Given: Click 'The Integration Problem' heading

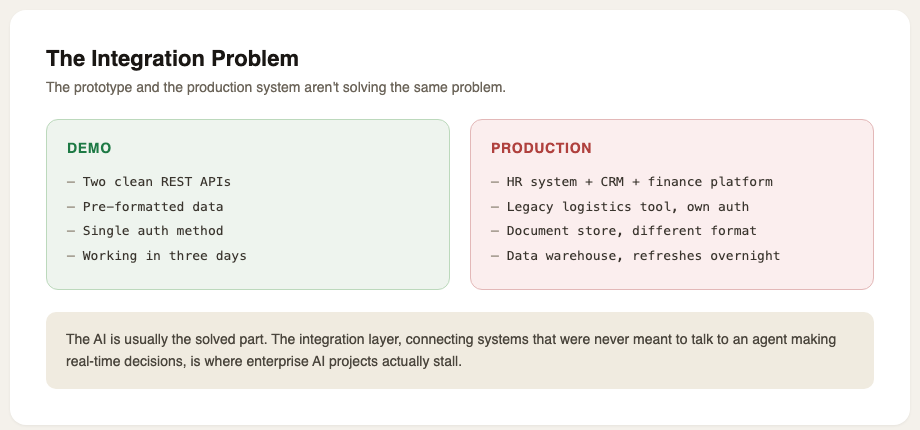Looking at the screenshot, I should click(x=172, y=59).
